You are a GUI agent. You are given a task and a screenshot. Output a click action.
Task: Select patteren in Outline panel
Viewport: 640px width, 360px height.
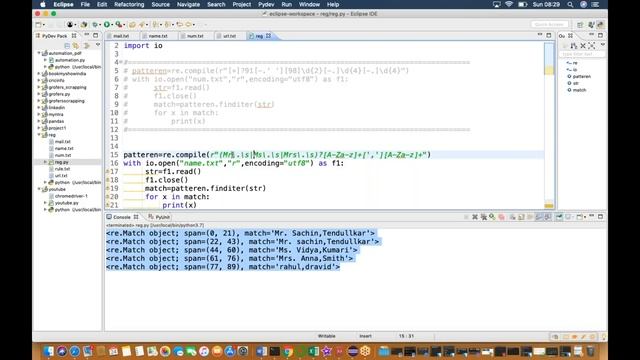pyautogui.click(x=581, y=76)
